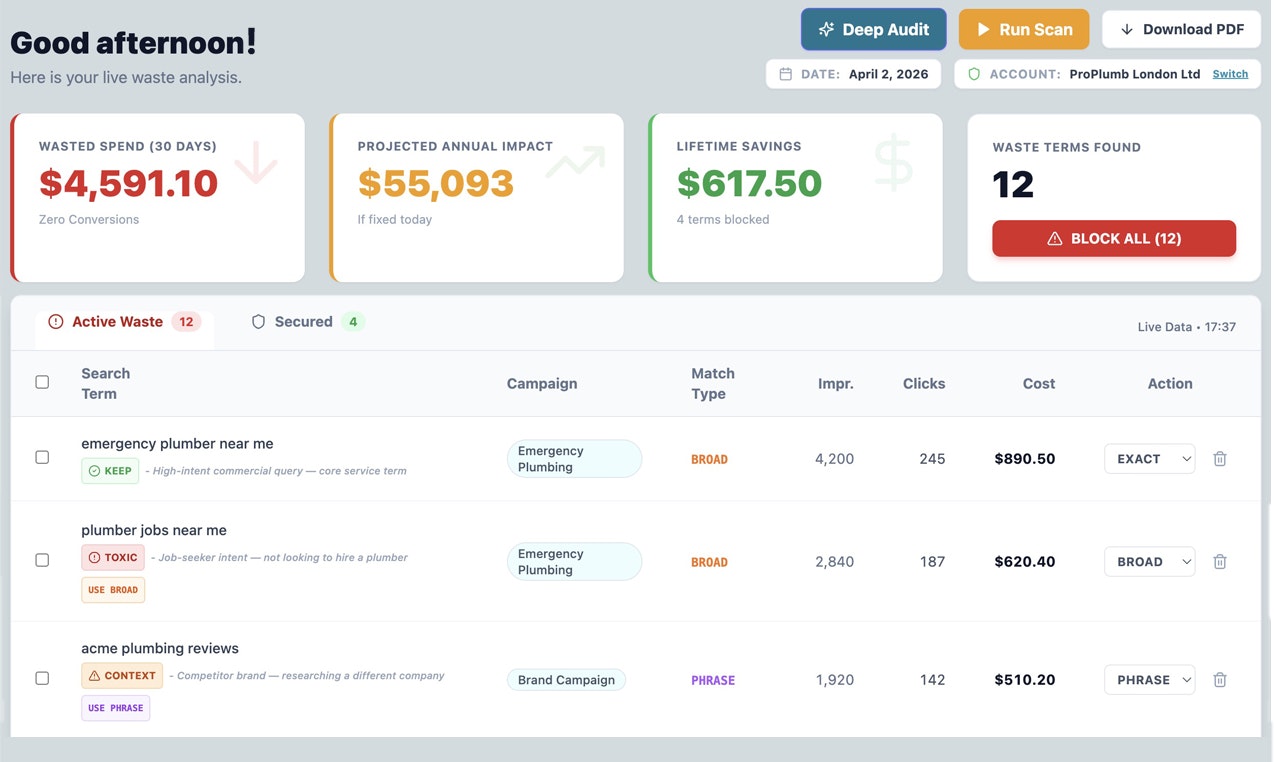This screenshot has width=1274, height=762.
Task: Click the KEEP tag
Action: [x=110, y=471]
